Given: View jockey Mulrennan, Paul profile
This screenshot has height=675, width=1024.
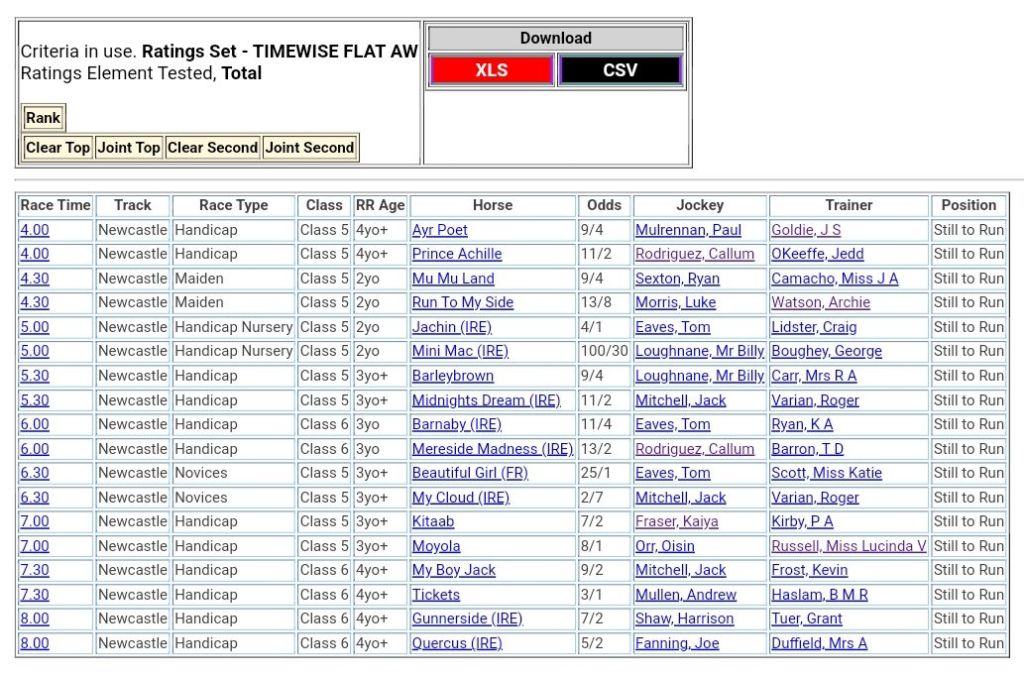Looking at the screenshot, I should [x=688, y=230].
